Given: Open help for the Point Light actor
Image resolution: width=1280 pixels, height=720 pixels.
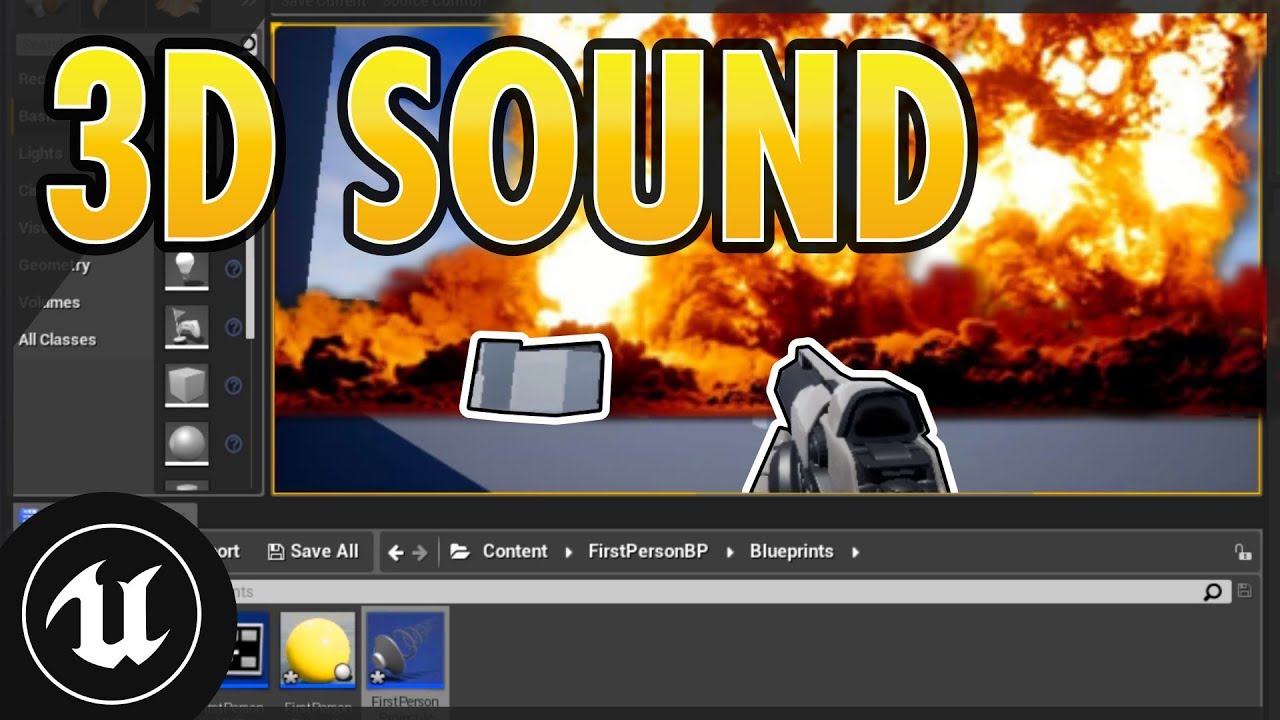Looking at the screenshot, I should point(234,269).
